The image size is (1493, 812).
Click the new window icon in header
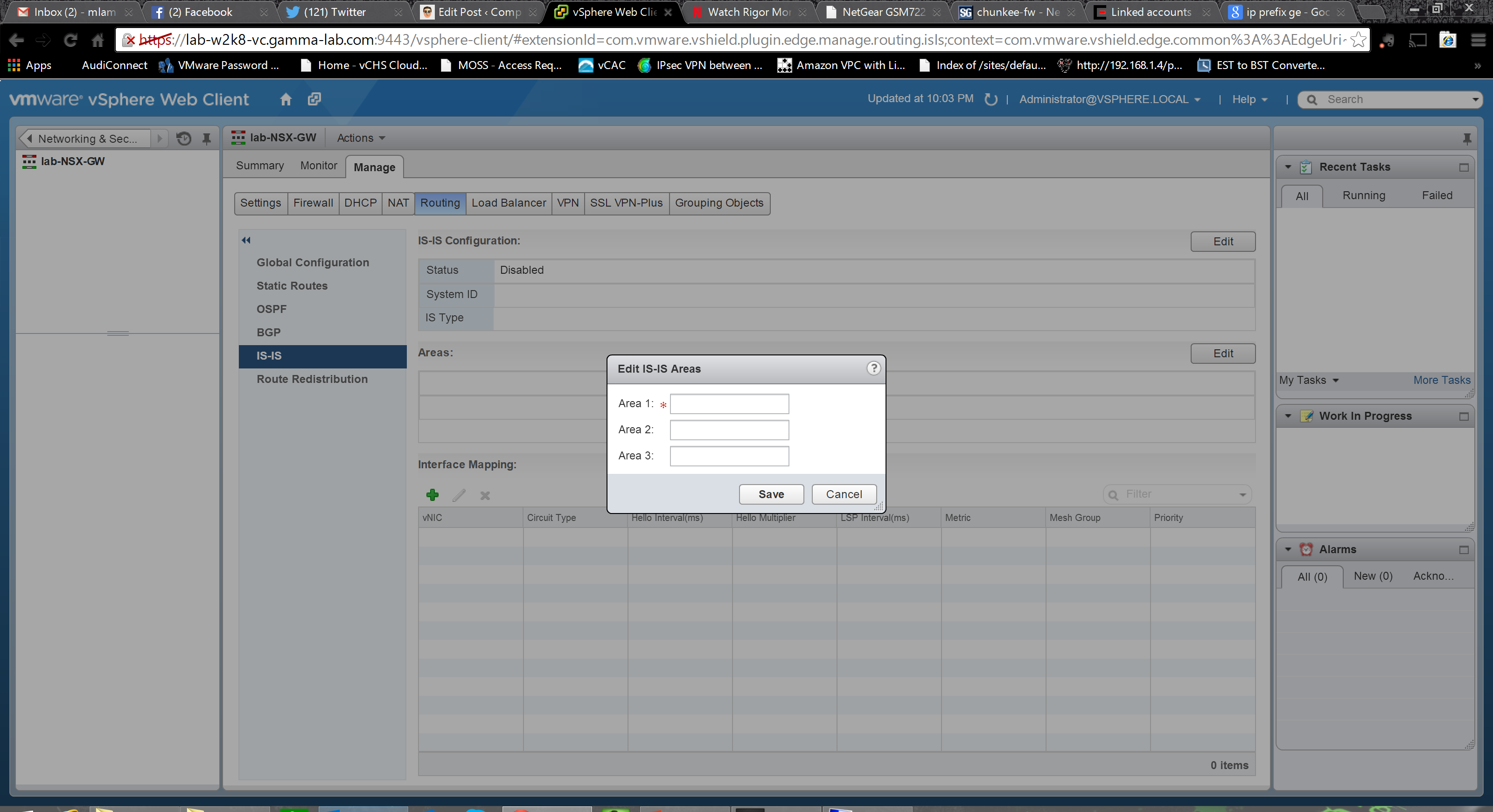click(x=314, y=99)
